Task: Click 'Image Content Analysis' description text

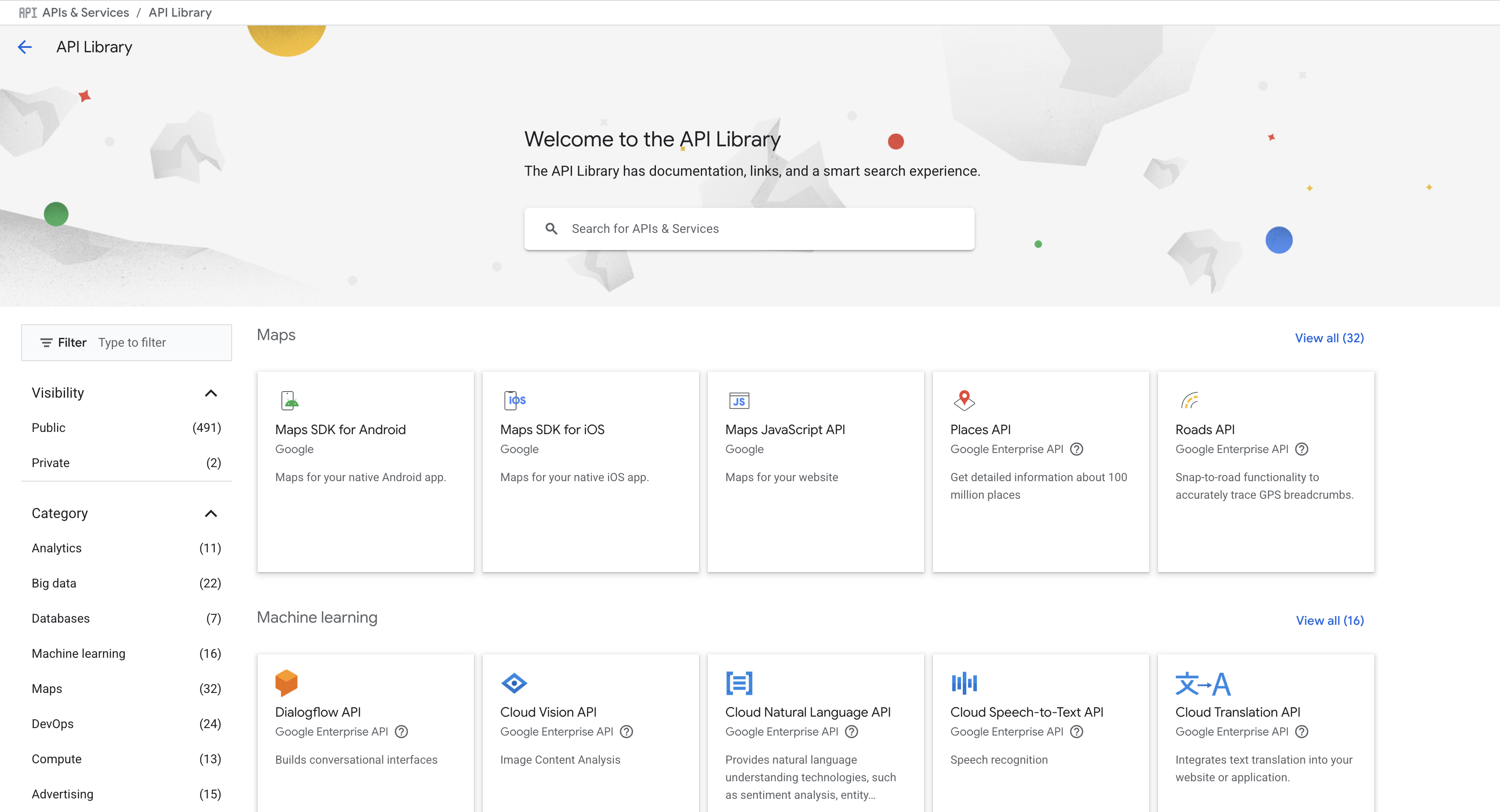Action: (560, 760)
